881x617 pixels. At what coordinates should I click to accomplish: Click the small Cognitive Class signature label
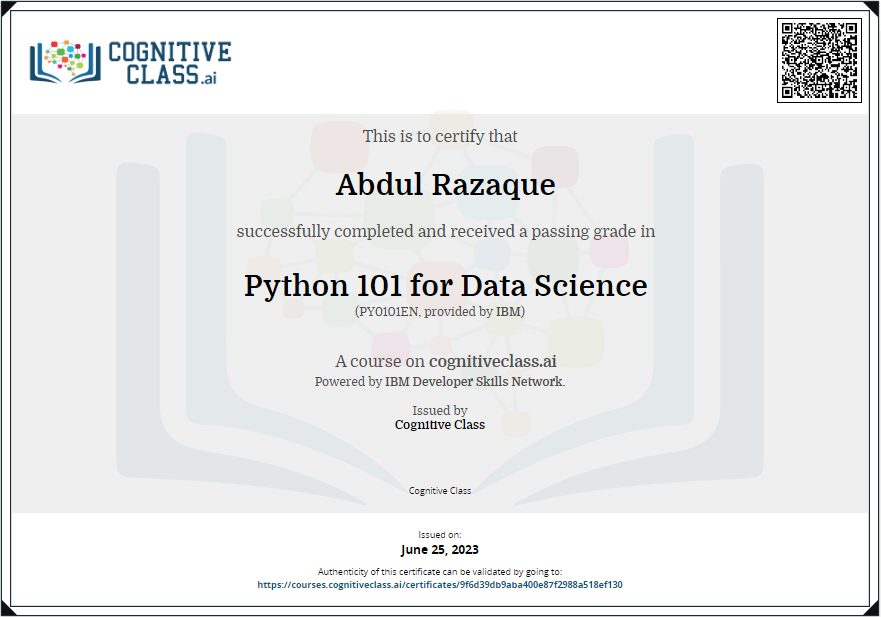pyautogui.click(x=440, y=491)
